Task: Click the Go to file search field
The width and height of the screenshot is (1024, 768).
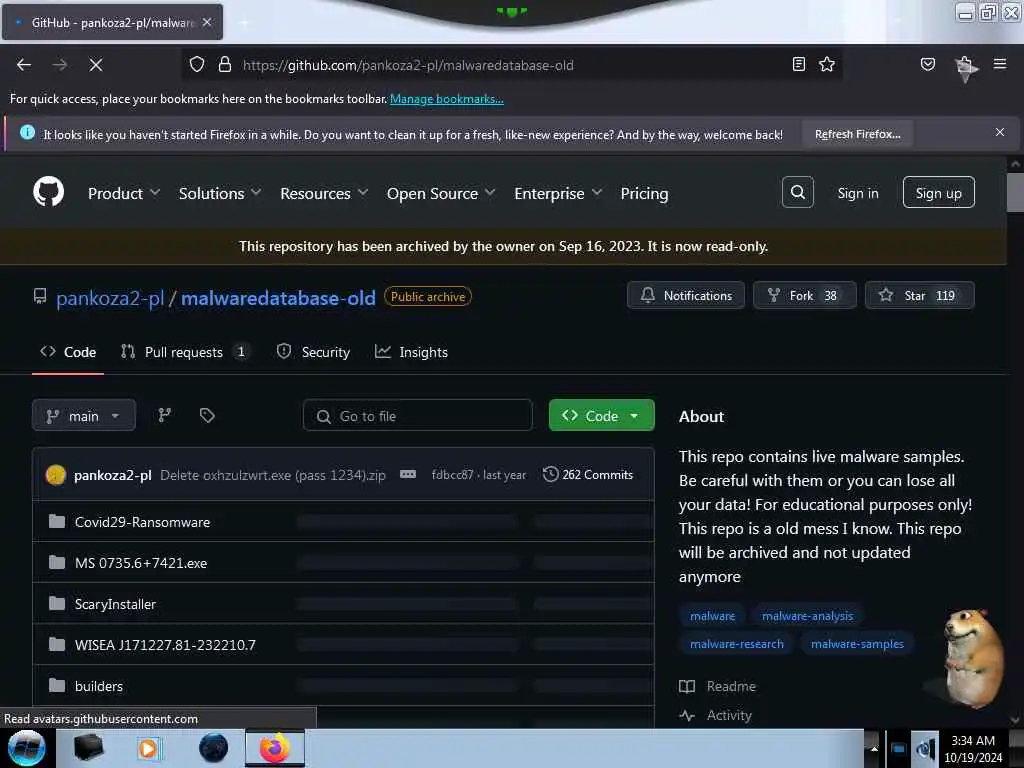Action: point(417,415)
